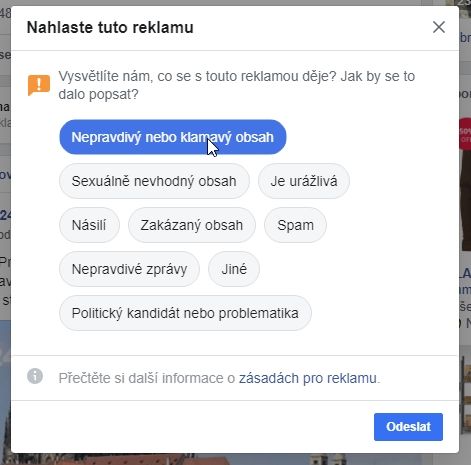Select "Nepravdivé zprávy" reason

129,269
